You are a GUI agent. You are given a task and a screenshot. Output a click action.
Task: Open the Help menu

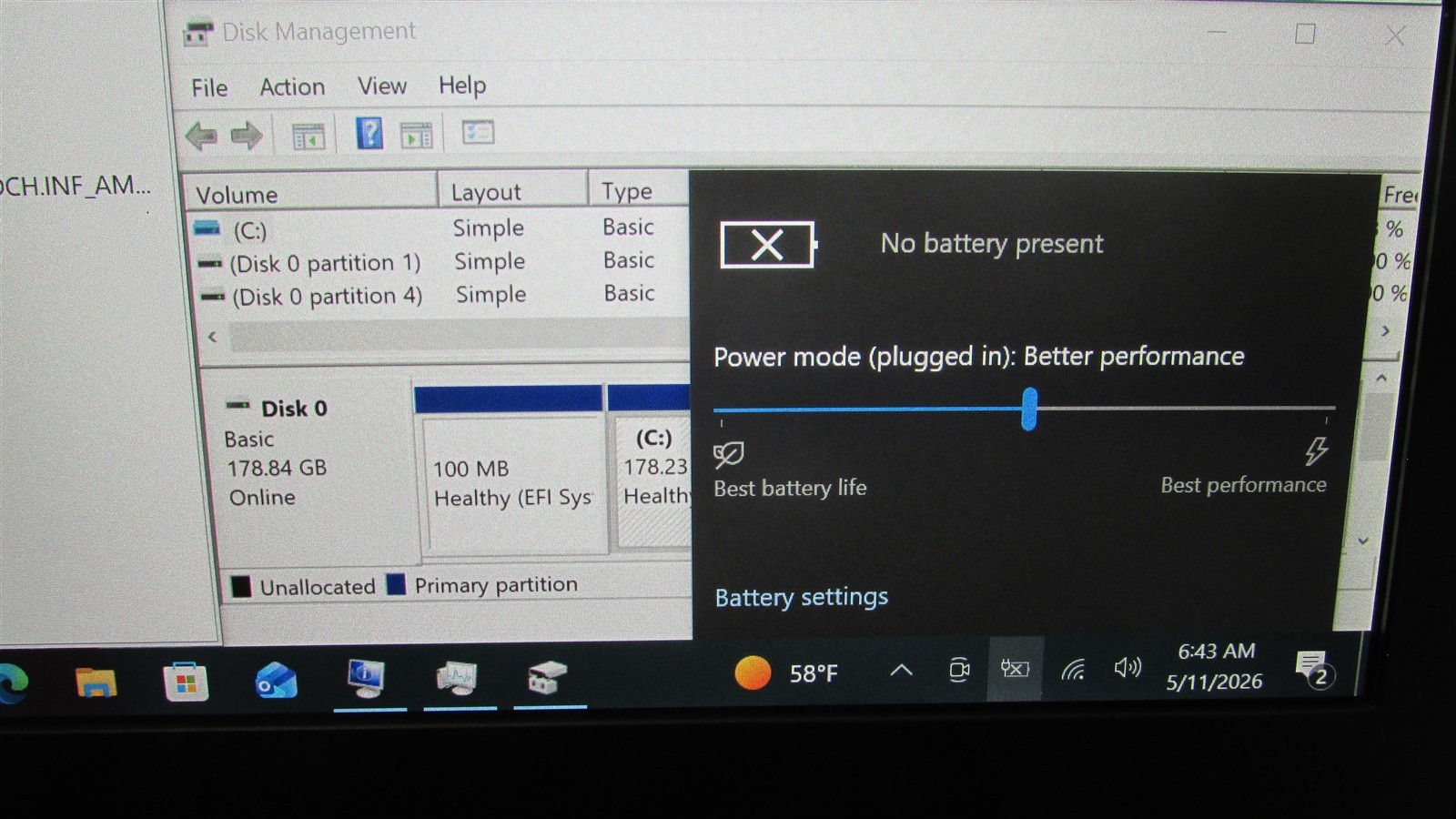pyautogui.click(x=462, y=85)
